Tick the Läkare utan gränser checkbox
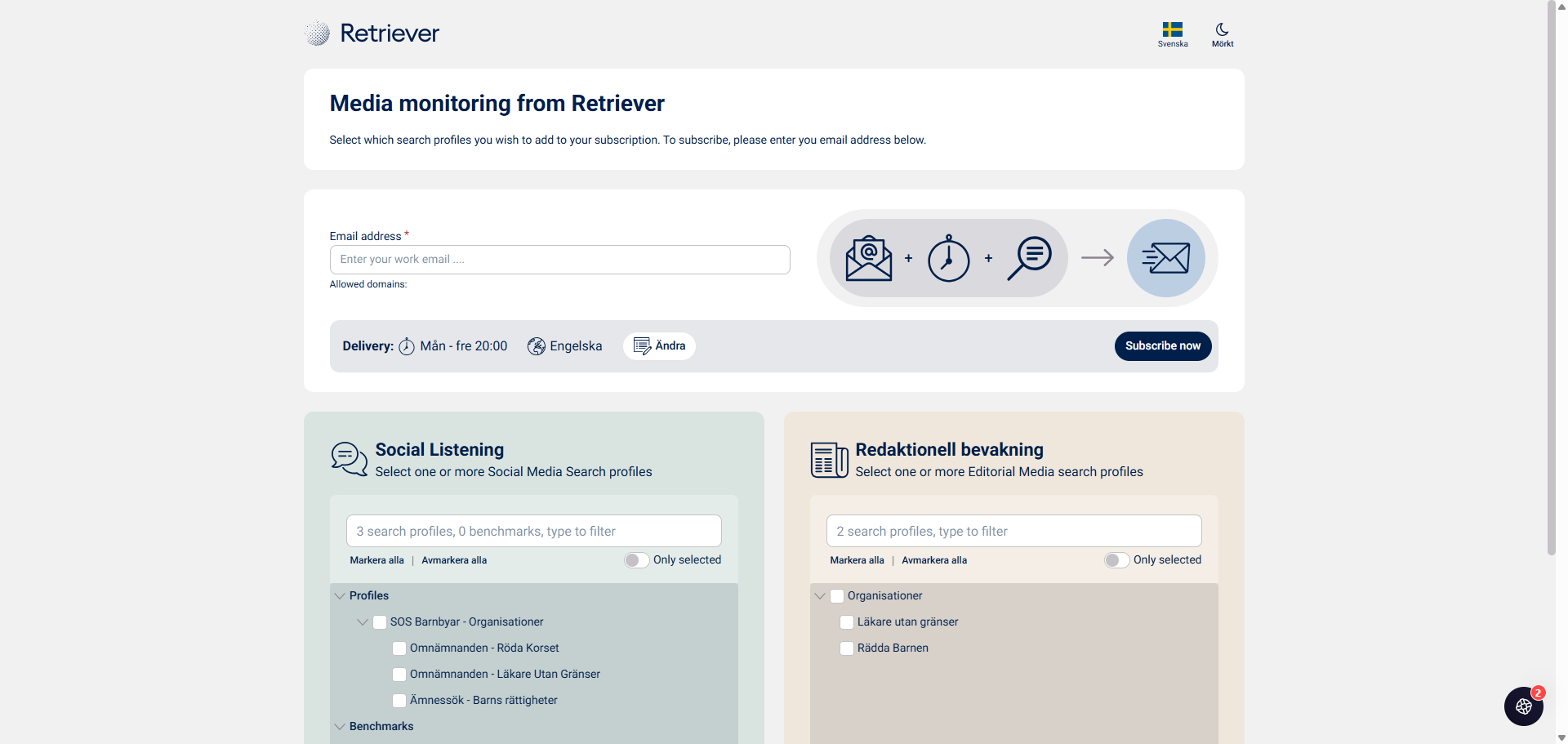The image size is (1568, 744). pos(847,622)
